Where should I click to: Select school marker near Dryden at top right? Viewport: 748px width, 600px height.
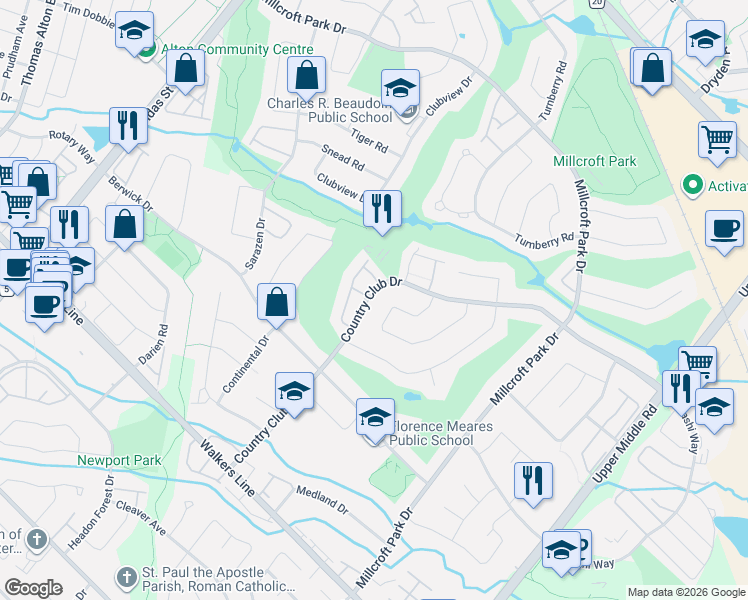click(705, 41)
